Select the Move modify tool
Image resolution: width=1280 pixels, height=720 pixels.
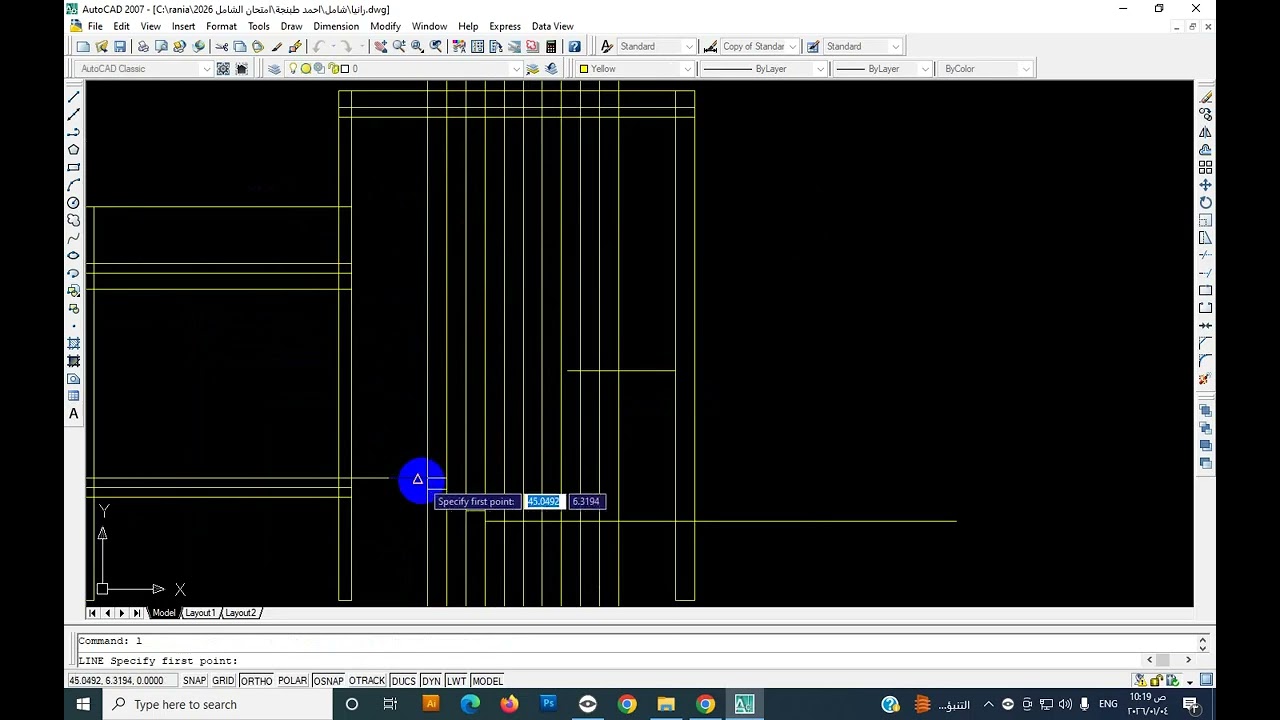click(1206, 185)
